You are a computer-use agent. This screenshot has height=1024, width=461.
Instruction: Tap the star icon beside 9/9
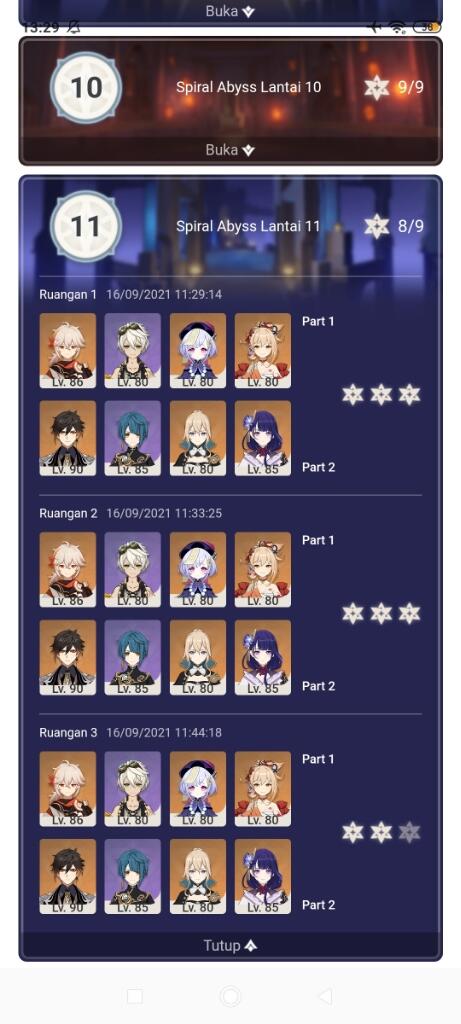coord(377,88)
